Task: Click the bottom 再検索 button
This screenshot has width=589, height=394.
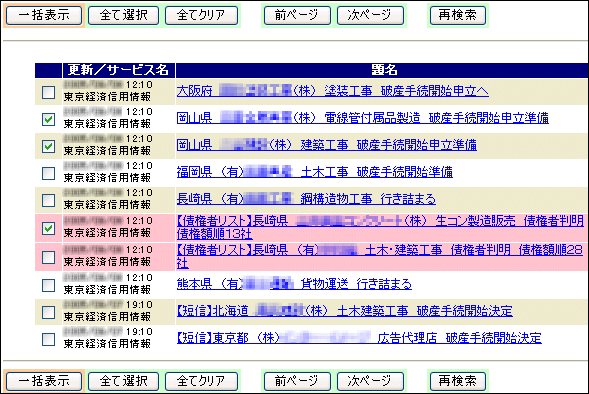Action: [x=458, y=381]
